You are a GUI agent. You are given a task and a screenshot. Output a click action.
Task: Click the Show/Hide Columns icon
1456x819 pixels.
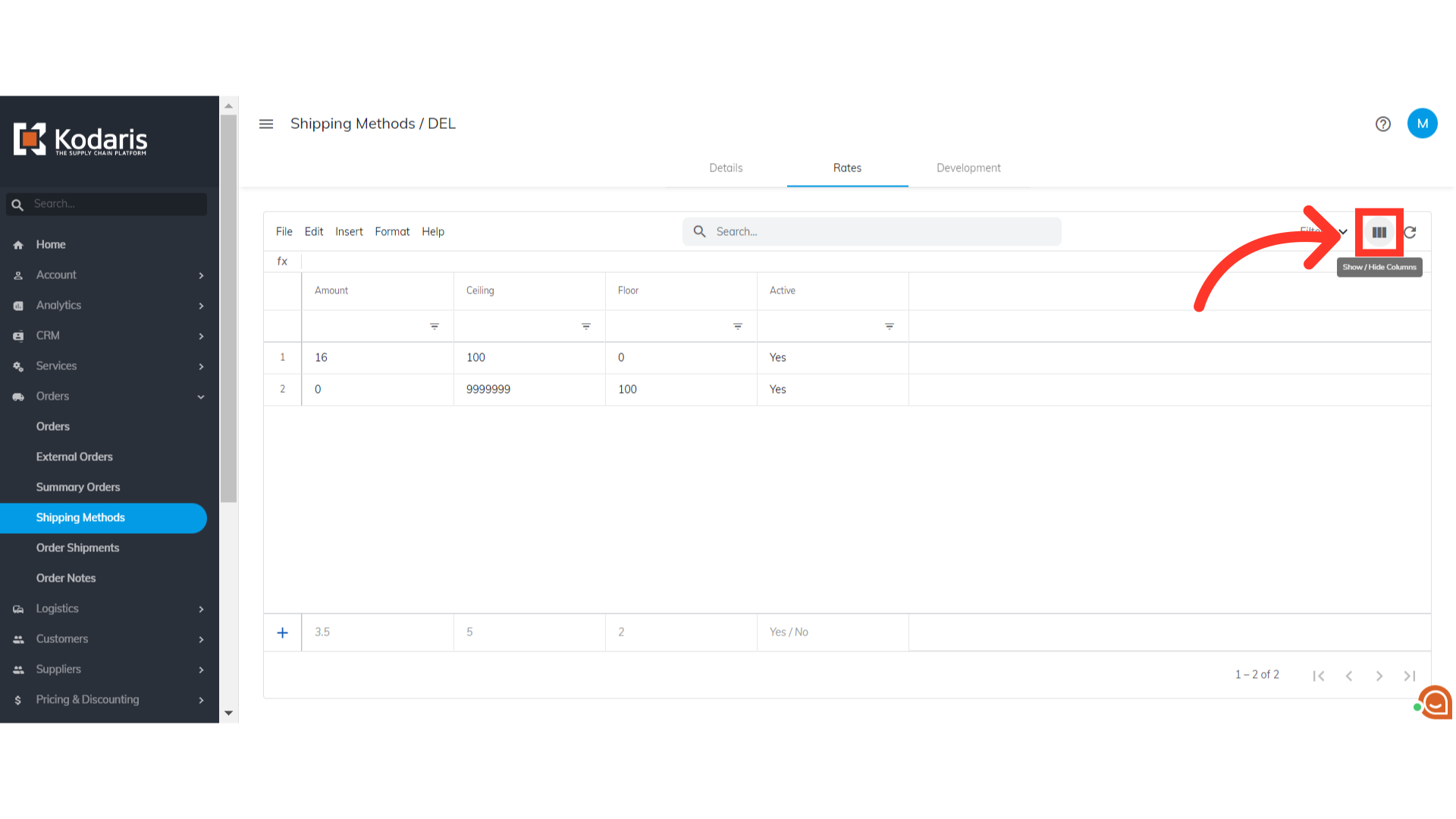[1379, 232]
